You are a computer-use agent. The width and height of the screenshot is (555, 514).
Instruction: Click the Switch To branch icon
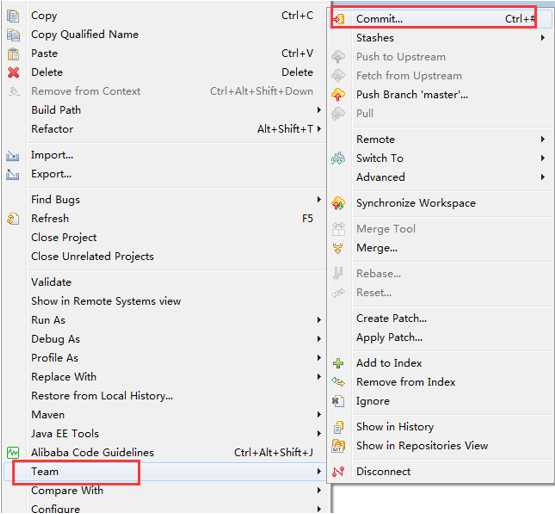[338, 158]
